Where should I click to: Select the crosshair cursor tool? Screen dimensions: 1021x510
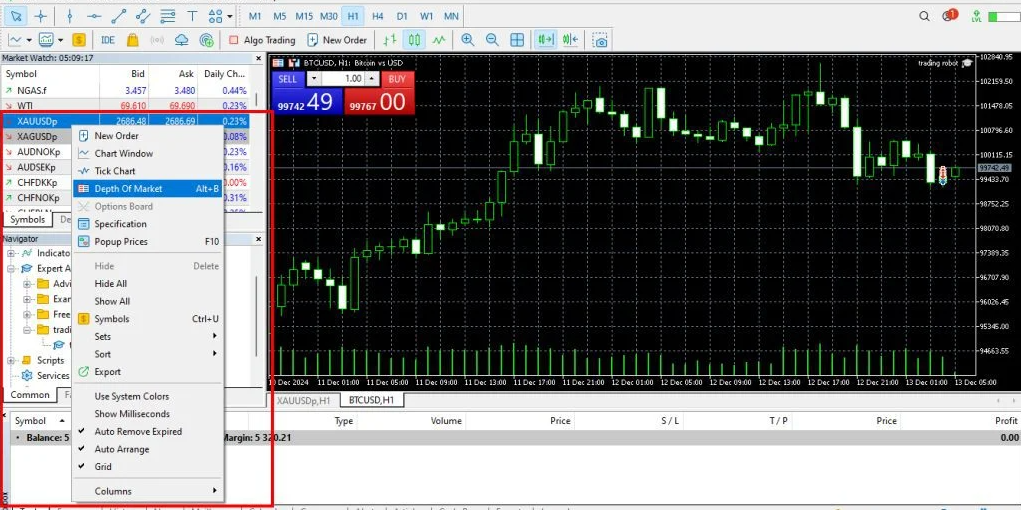tap(41, 16)
